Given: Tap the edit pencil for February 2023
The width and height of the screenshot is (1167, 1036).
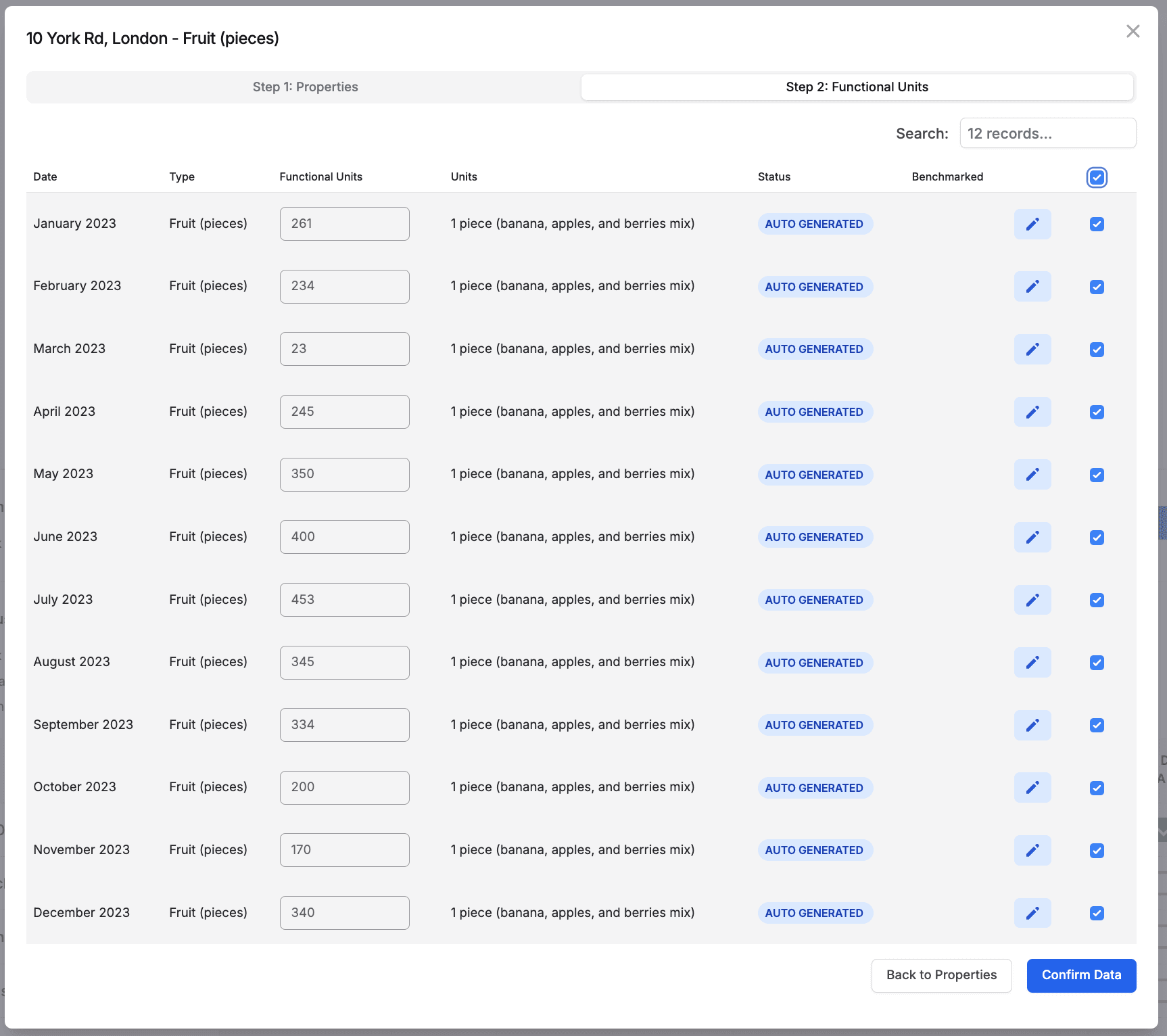Looking at the screenshot, I should 1032,287.
